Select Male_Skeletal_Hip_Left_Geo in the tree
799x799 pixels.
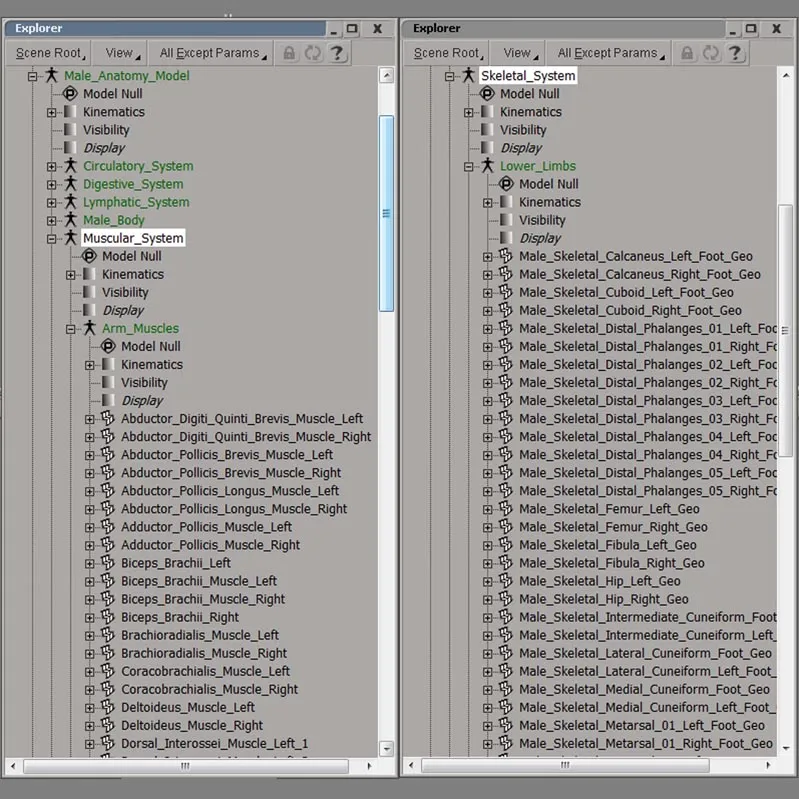point(599,581)
